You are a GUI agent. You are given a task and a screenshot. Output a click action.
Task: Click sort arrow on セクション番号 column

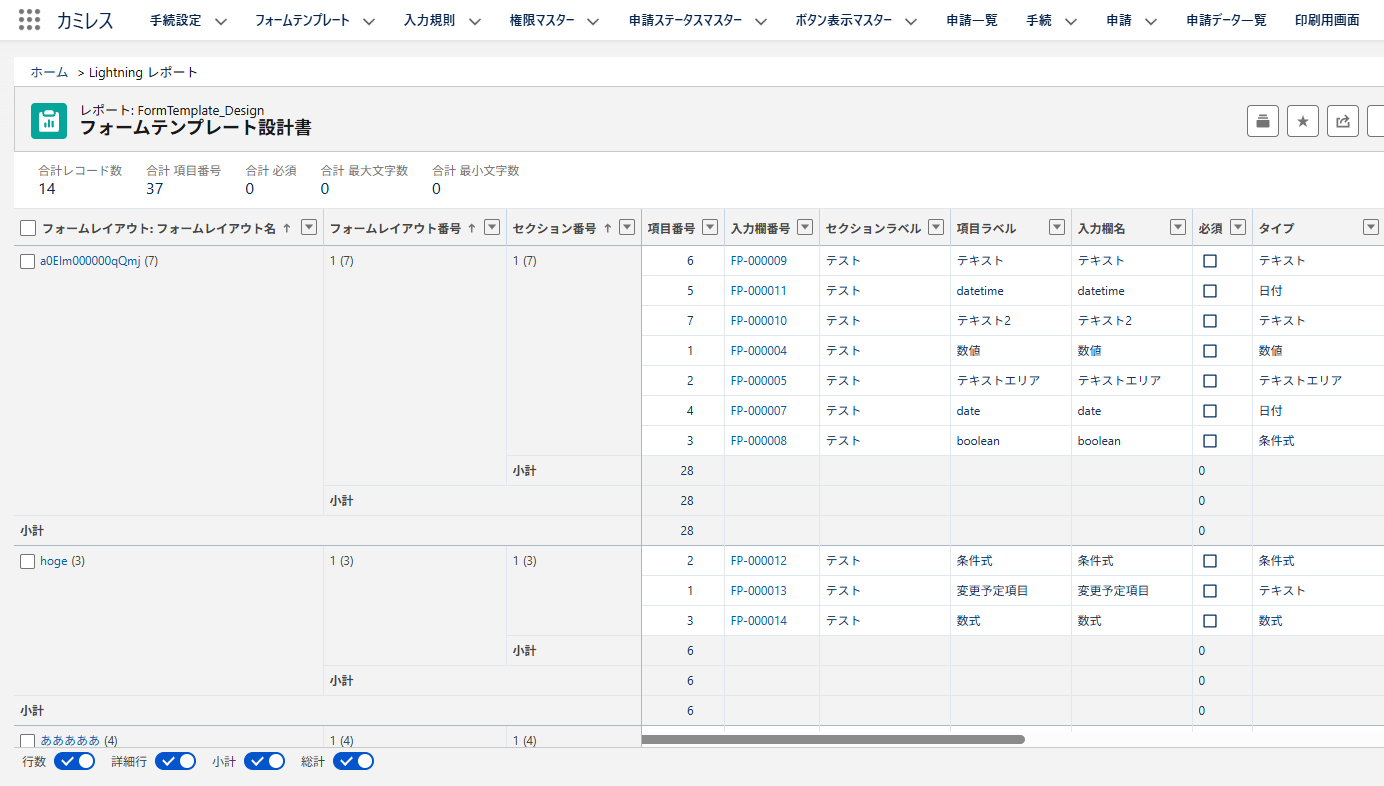click(606, 228)
